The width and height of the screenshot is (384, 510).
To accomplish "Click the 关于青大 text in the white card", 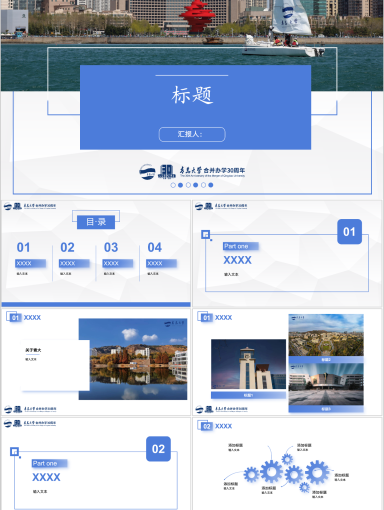I will click(x=33, y=350).
